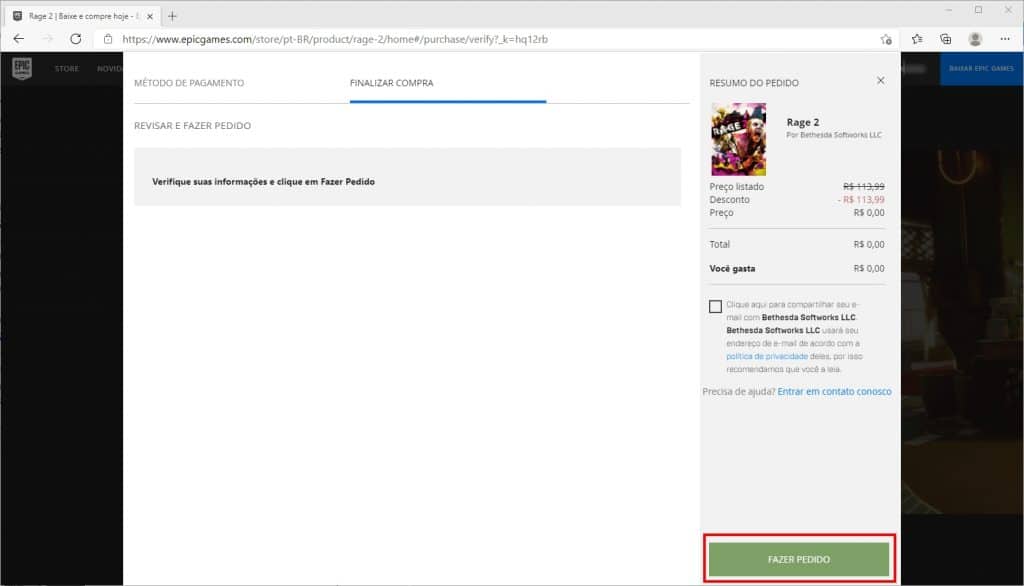1024x586 pixels.
Task: Select the Rage 2 browser tab
Action: coord(82,16)
